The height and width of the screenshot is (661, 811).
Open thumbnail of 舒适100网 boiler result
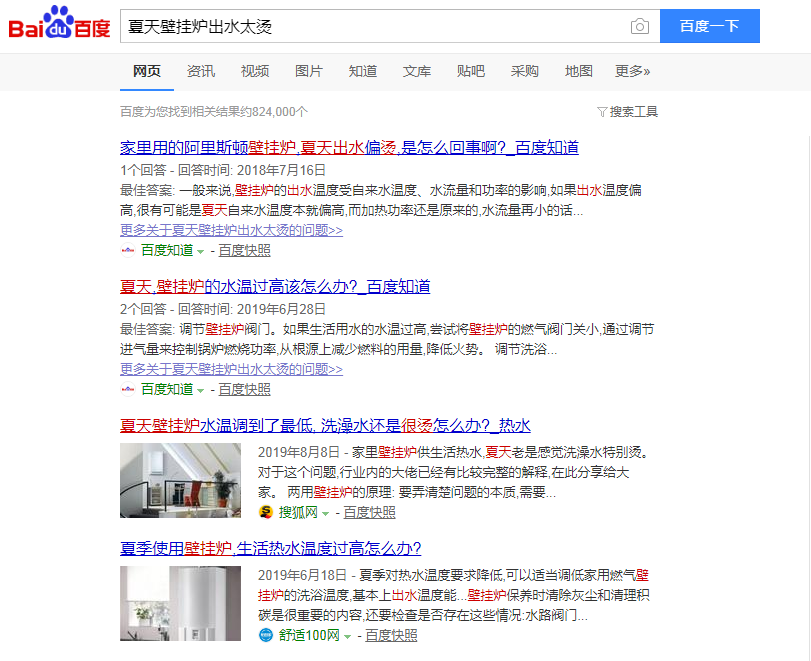181,604
